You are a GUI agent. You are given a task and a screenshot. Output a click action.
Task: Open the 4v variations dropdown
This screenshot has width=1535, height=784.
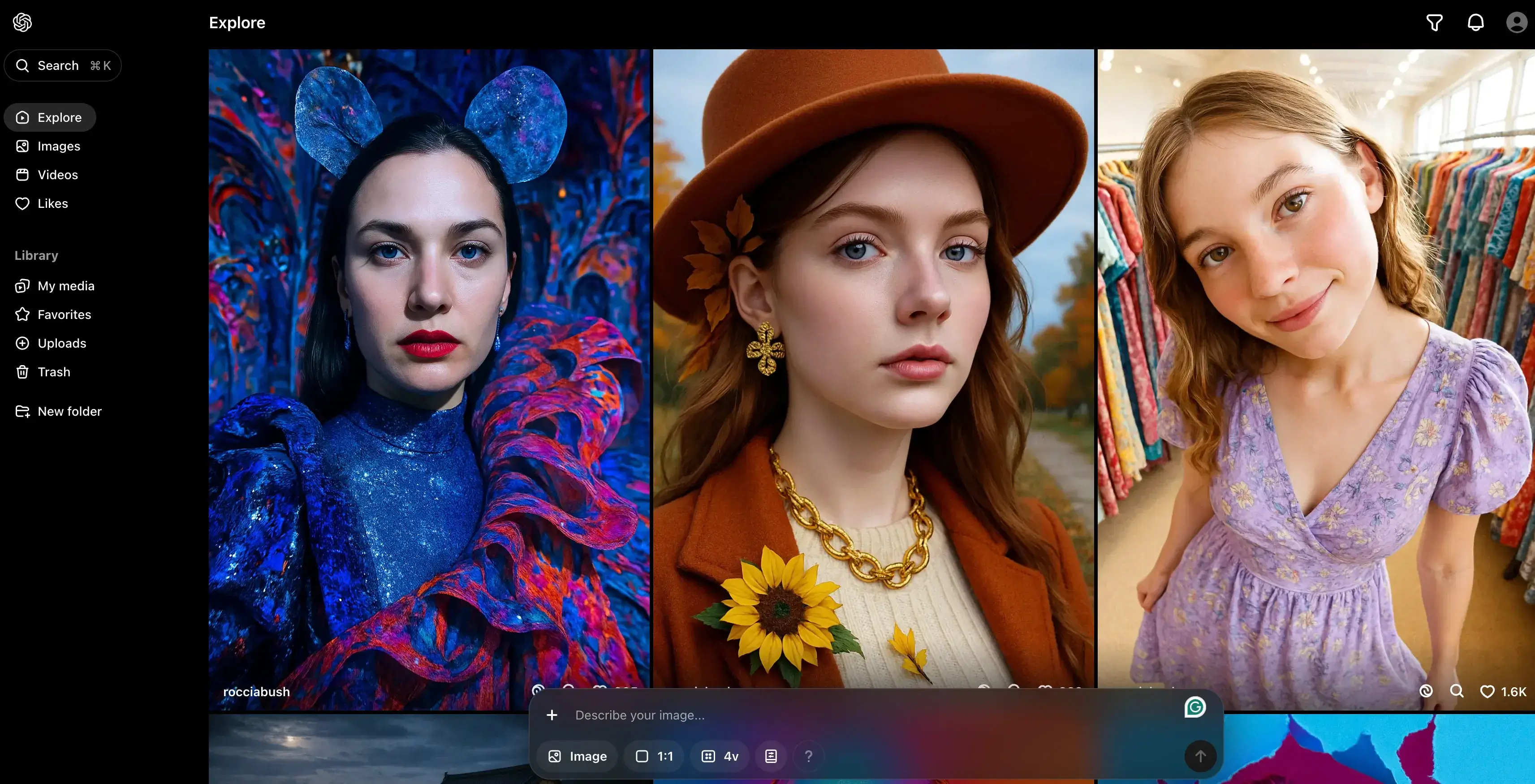coord(720,756)
